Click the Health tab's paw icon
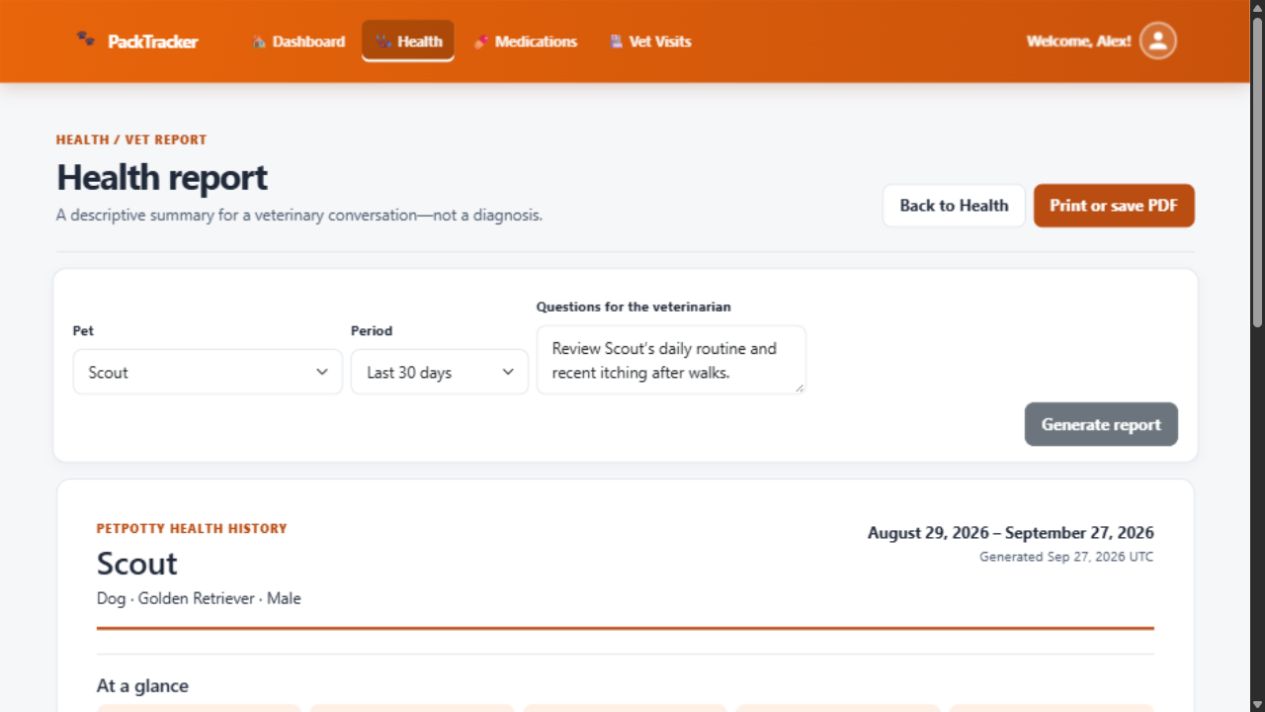Viewport: 1265px width, 712px height. (x=384, y=42)
